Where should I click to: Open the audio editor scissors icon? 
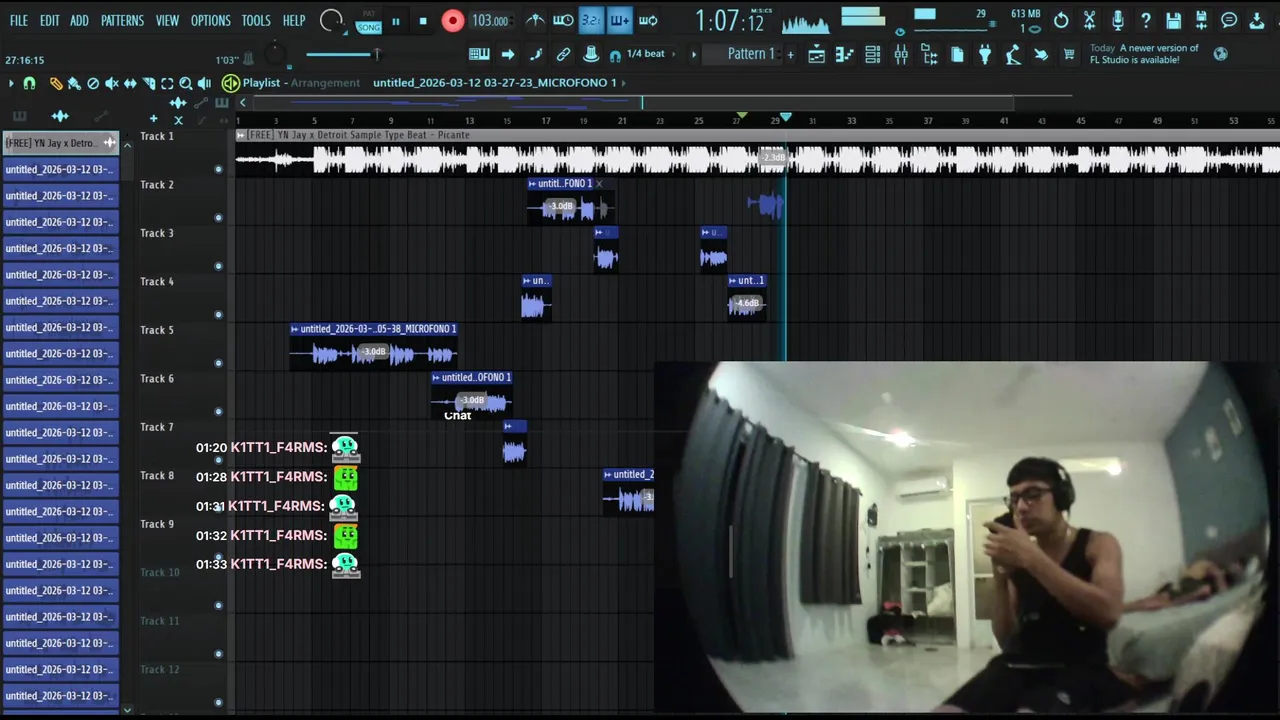[1089, 20]
